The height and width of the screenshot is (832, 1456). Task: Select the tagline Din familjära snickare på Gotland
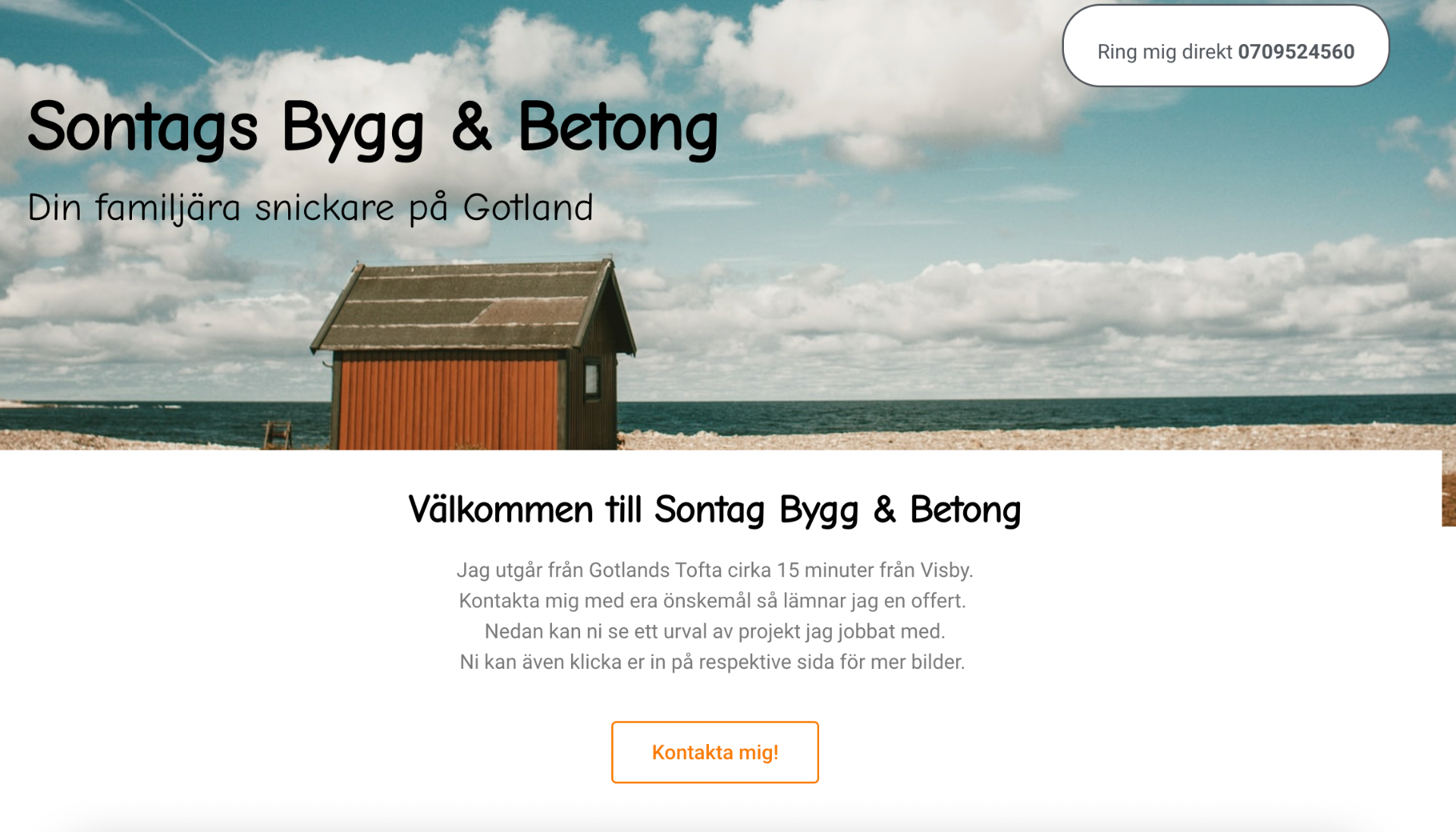[309, 207]
